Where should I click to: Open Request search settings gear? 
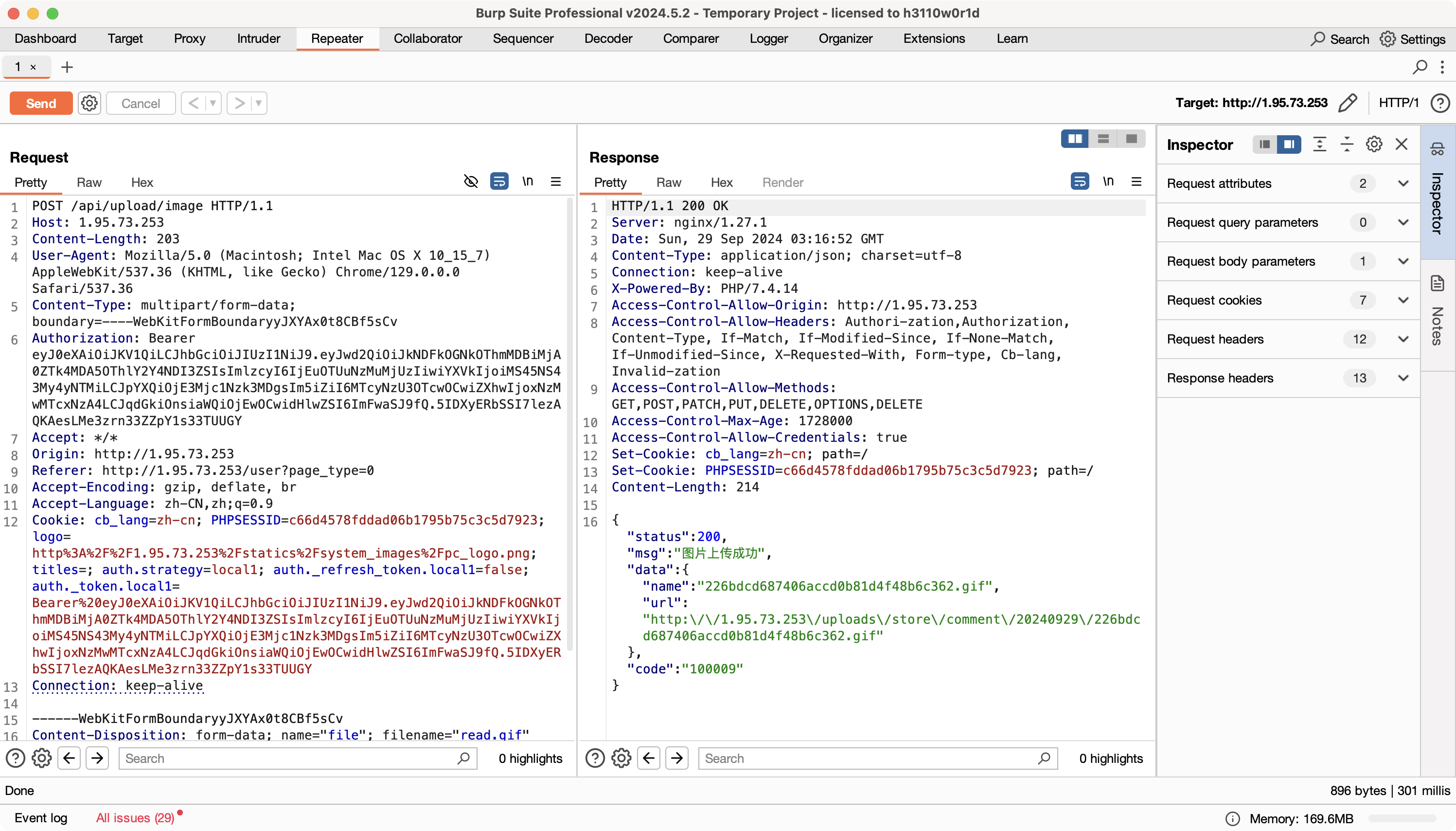pos(42,758)
